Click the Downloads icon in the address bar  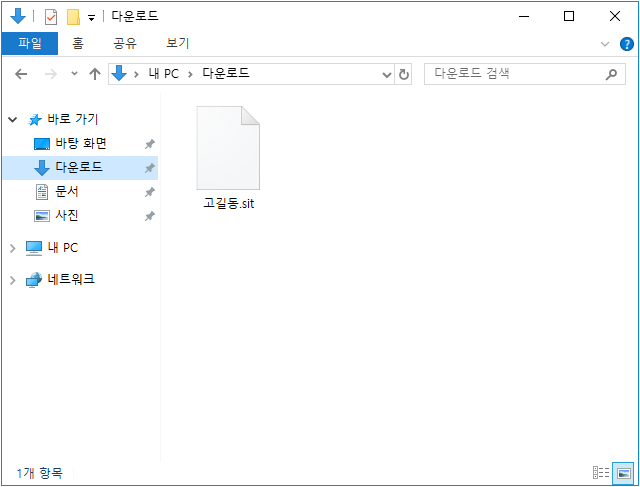[119, 73]
